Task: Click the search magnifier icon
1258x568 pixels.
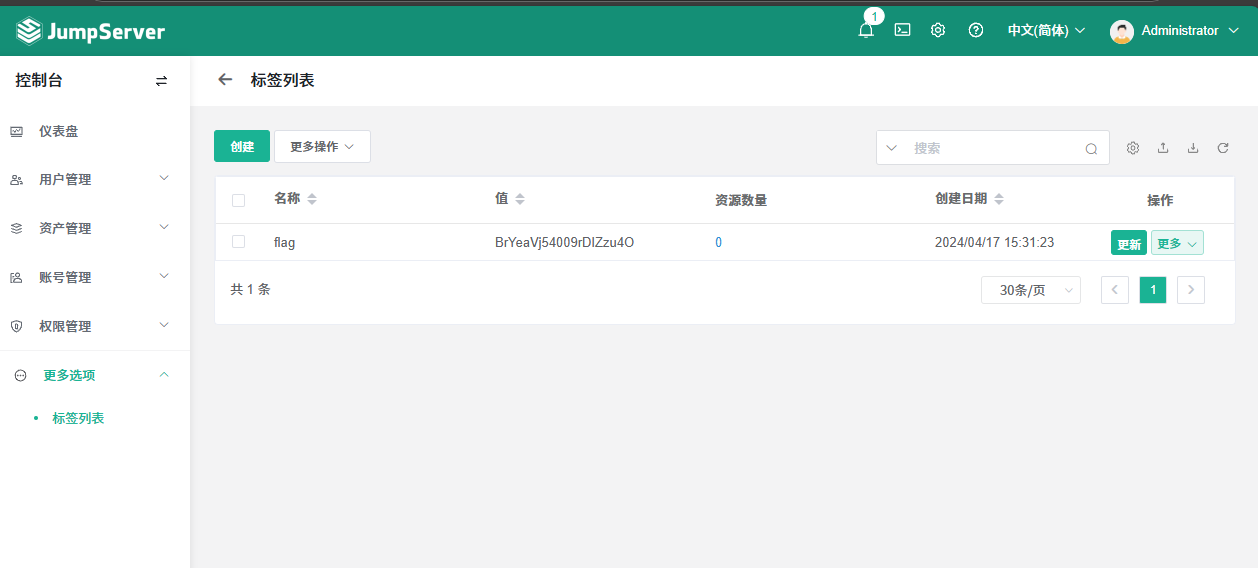Action: click(x=1091, y=148)
